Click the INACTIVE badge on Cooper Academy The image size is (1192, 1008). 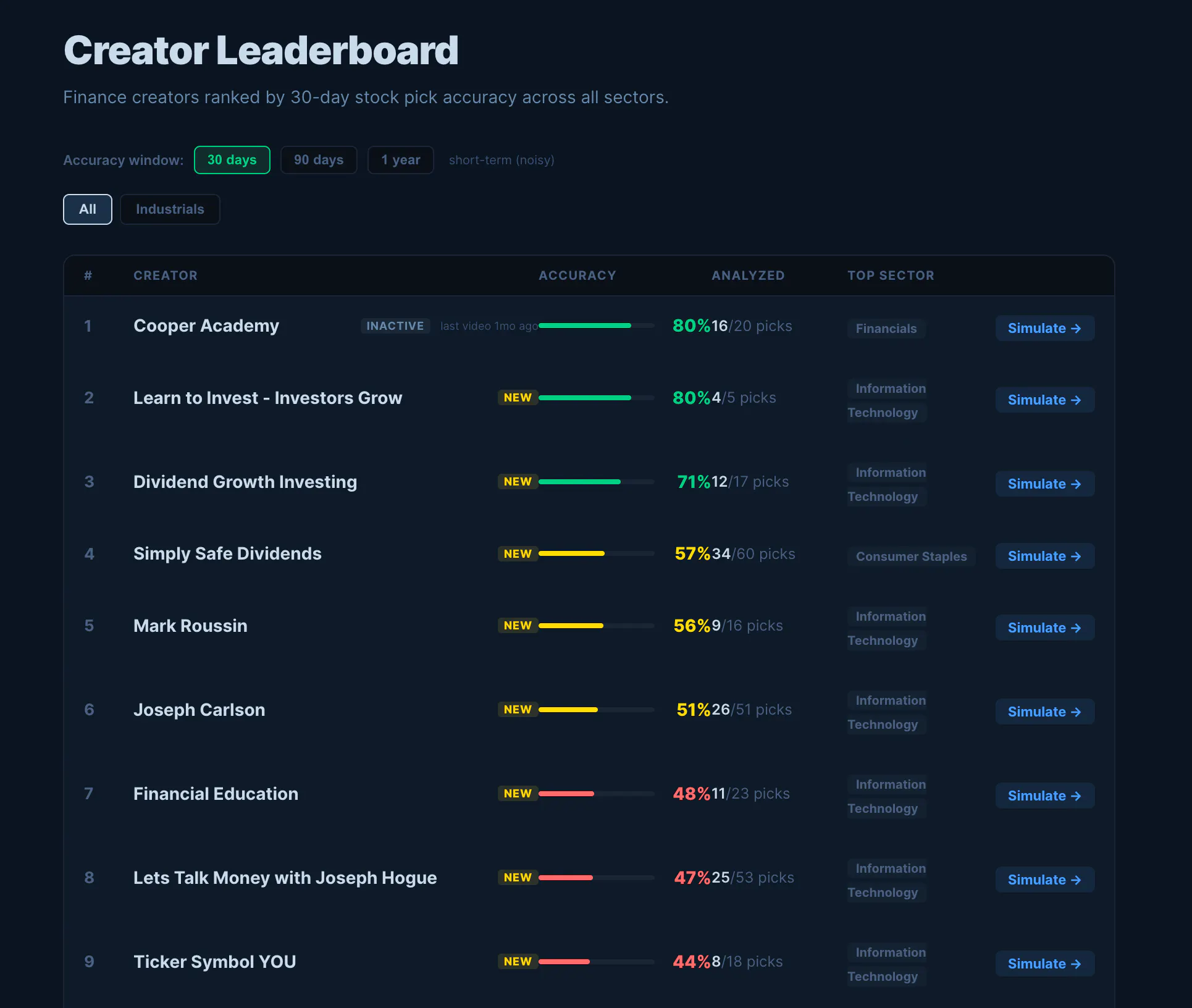point(395,326)
